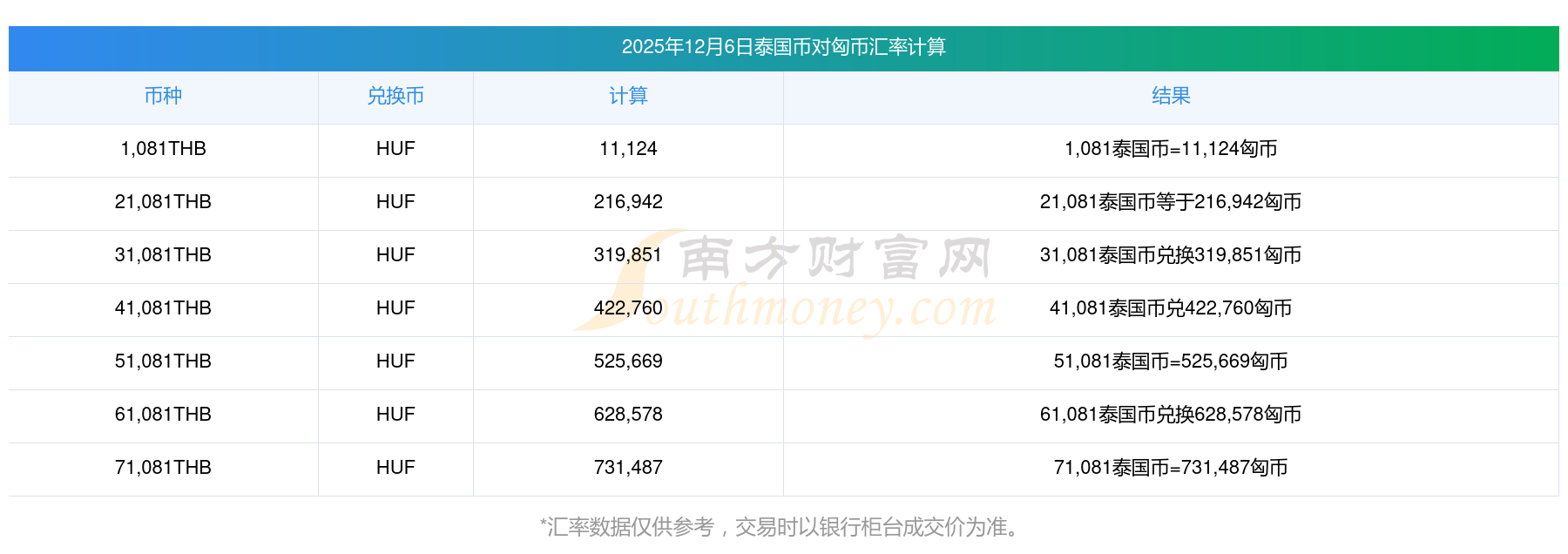Click the 11,124 calculation value
The width and height of the screenshot is (1568, 554).
628,149
